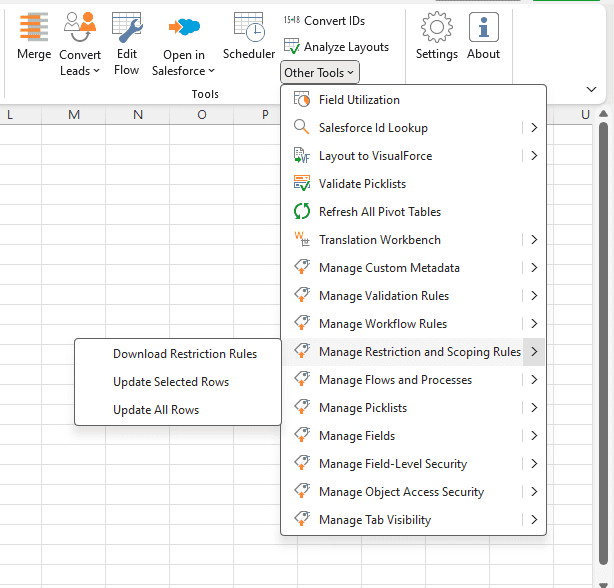Open the Scheduler tool
The height and width of the screenshot is (588, 614).
[x=249, y=38]
